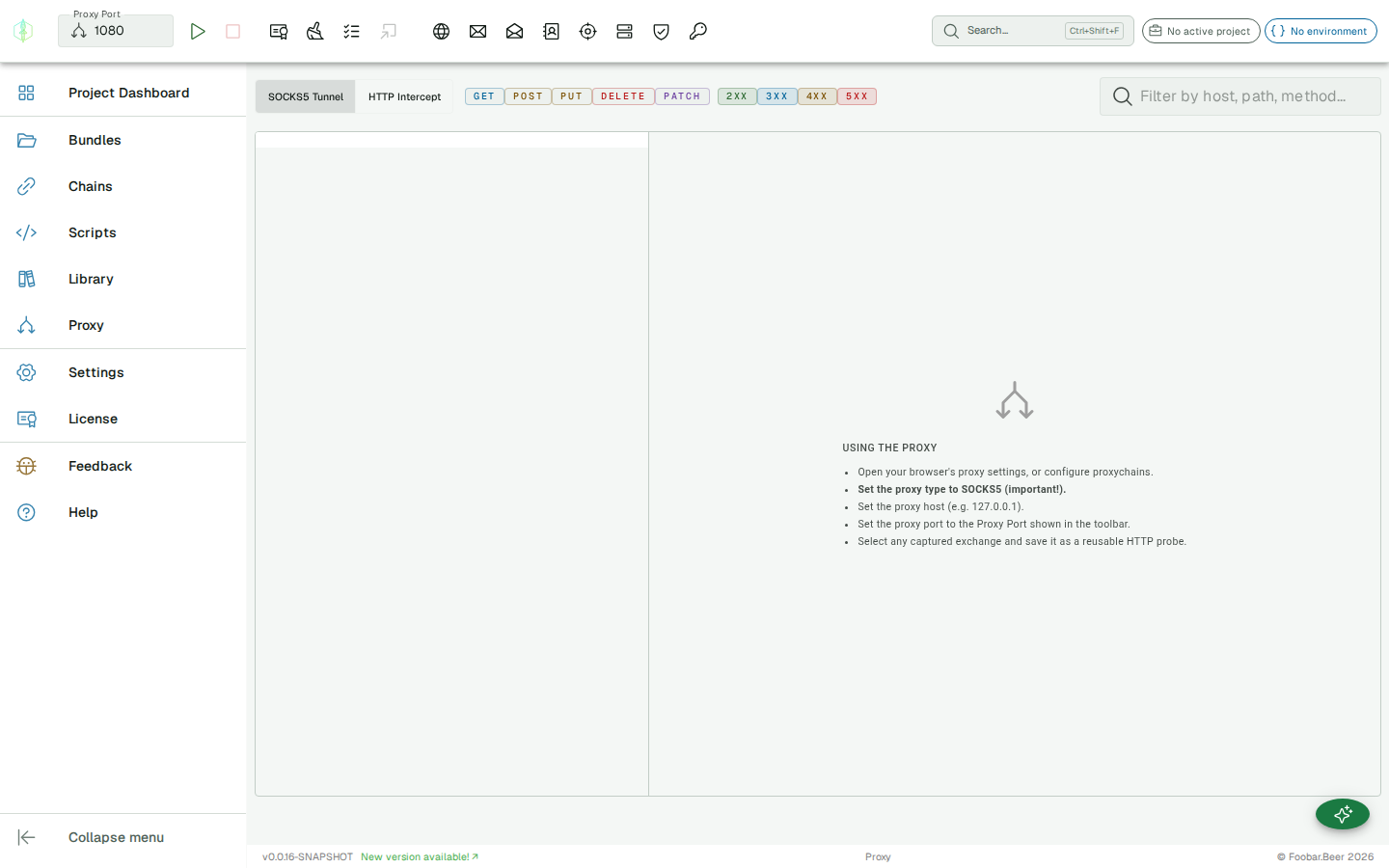This screenshot has height=868, width=1389.
Task: Click the Library books icon
Action: pyautogui.click(x=26, y=279)
